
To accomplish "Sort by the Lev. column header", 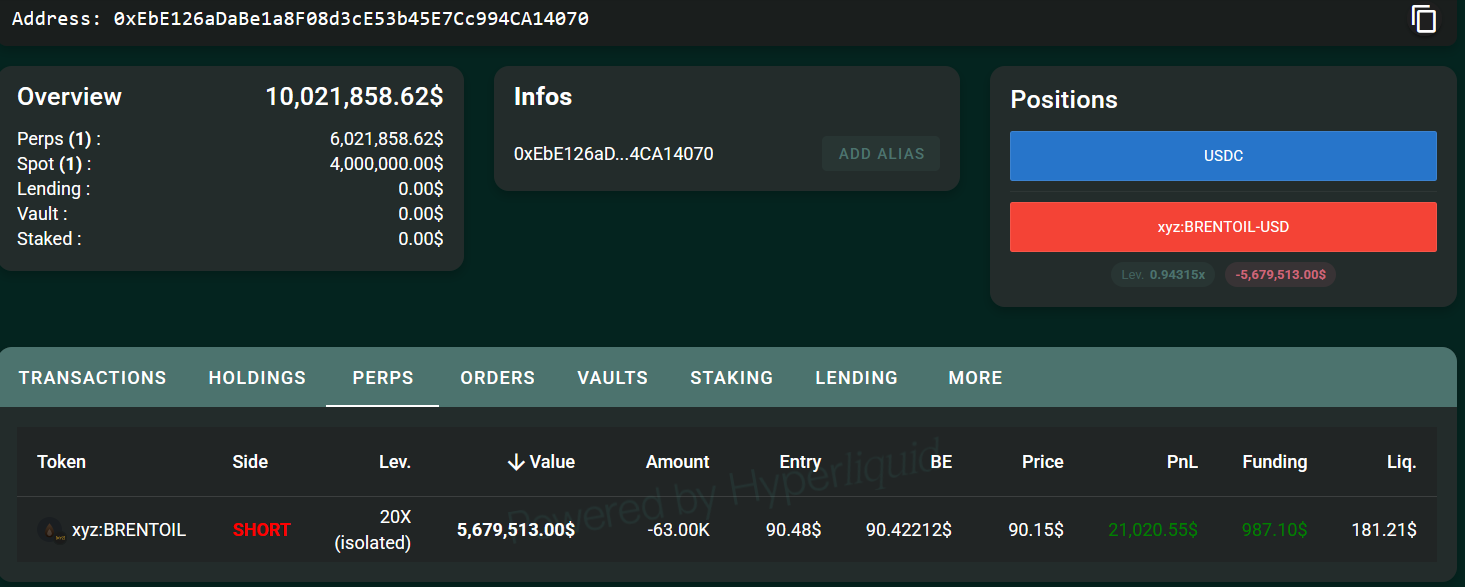I will point(395,462).
